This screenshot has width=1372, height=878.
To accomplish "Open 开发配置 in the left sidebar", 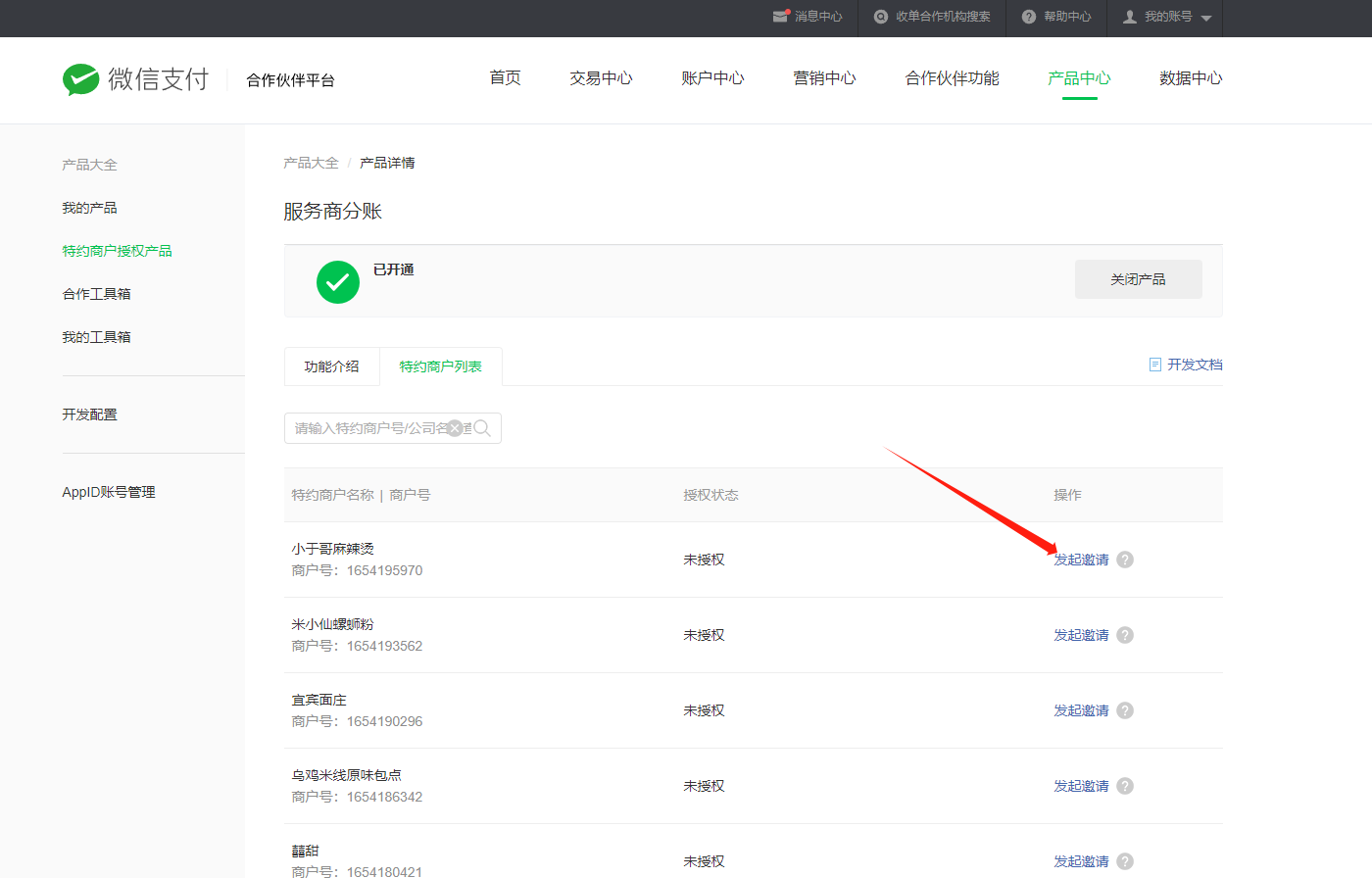I will (x=90, y=415).
